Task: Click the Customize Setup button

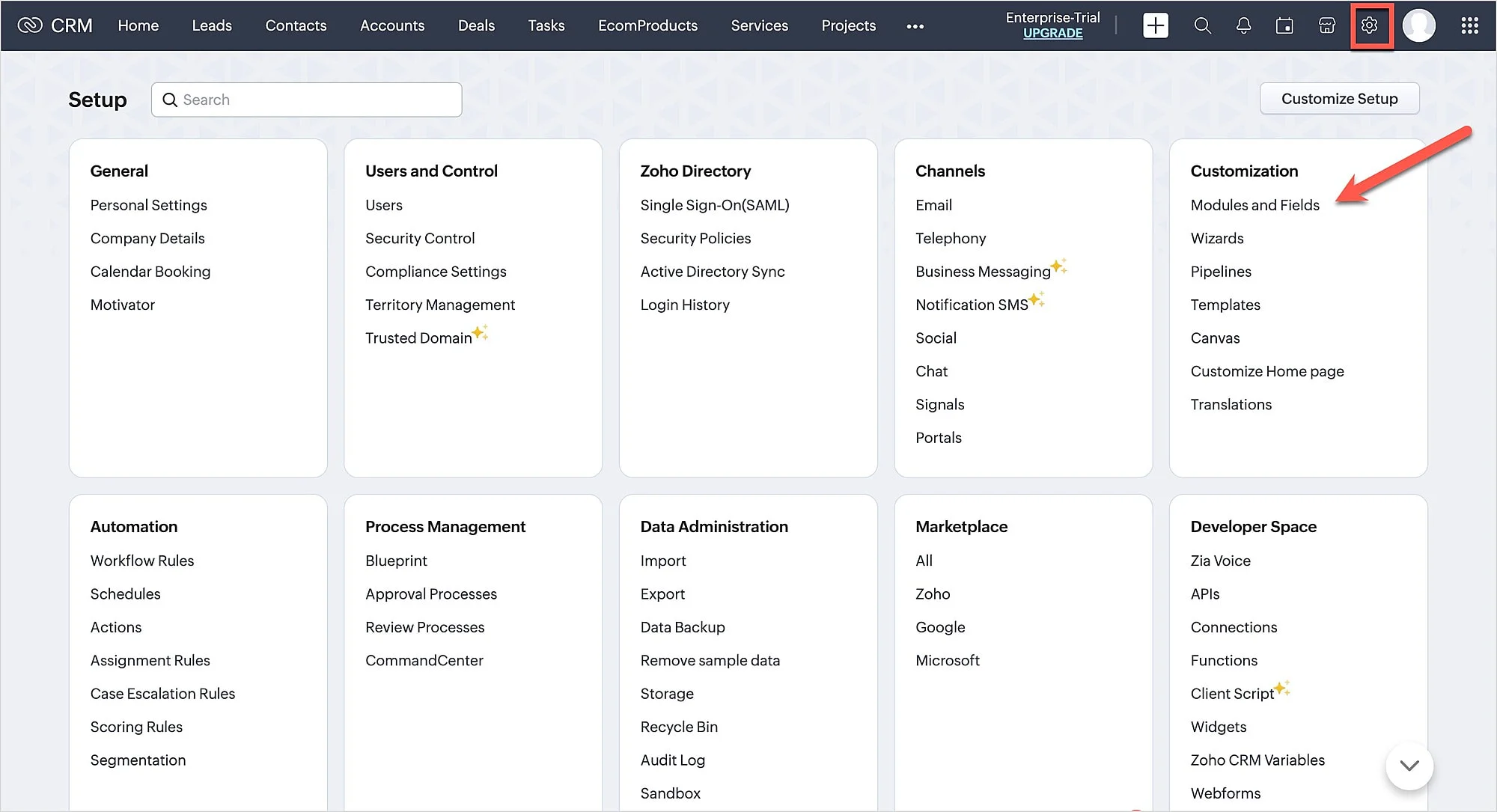Action: tap(1339, 99)
